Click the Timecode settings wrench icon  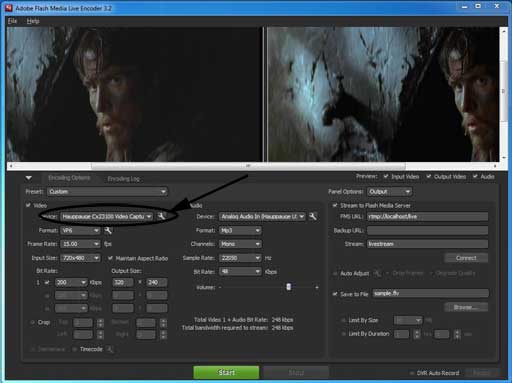coord(110,349)
